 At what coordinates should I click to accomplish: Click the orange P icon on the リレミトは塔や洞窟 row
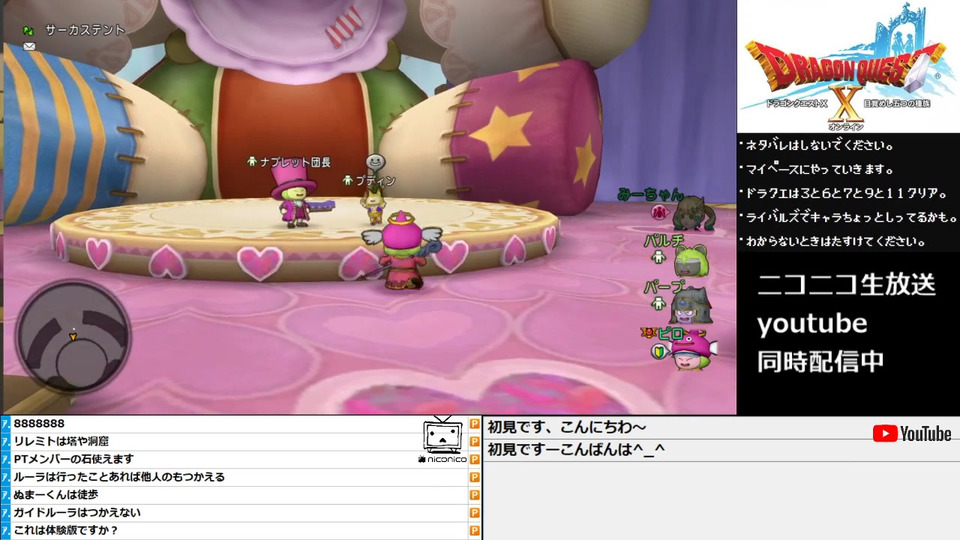pyautogui.click(x=474, y=441)
